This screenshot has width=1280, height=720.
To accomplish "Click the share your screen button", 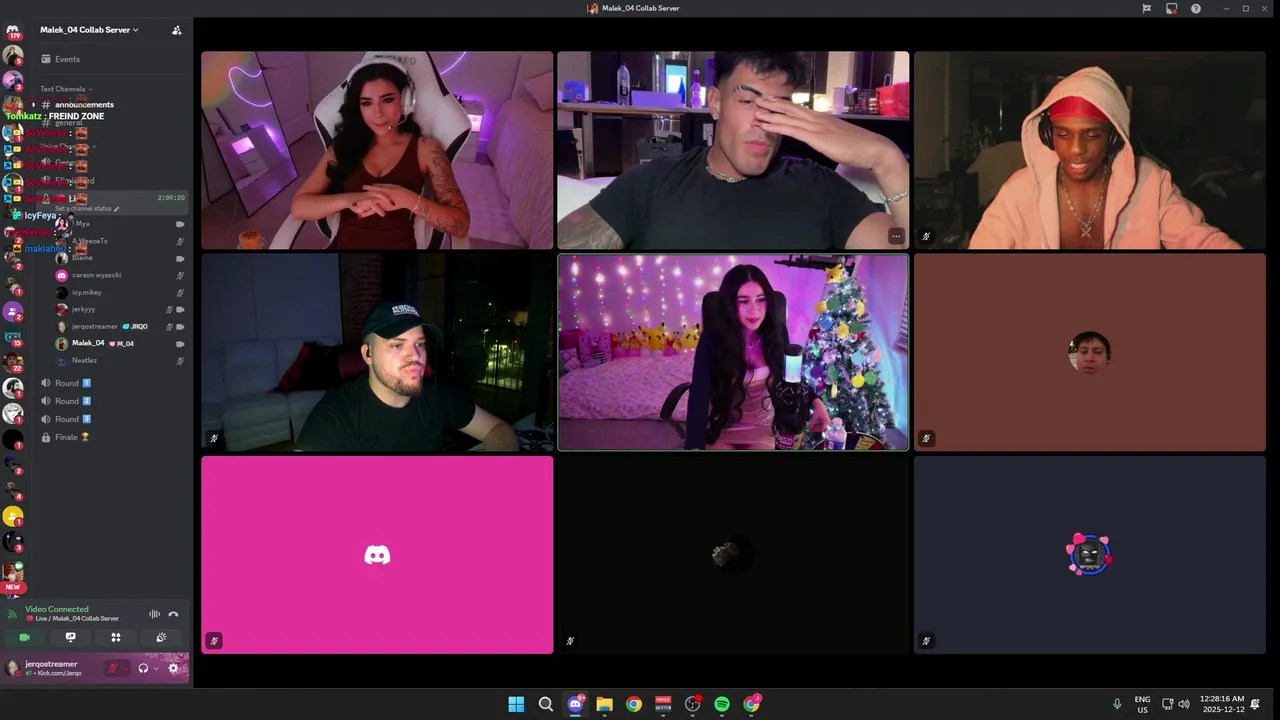I will [x=70, y=637].
